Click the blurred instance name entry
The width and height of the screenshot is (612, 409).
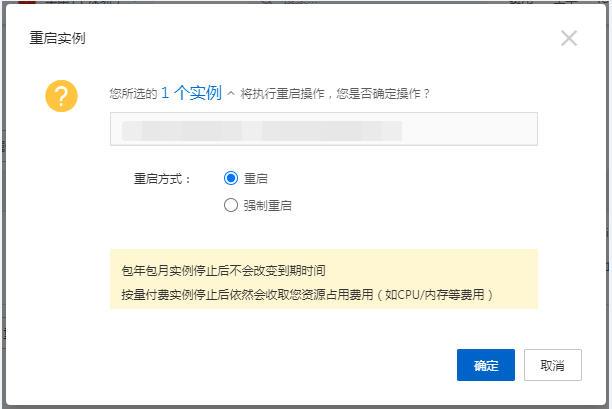tap(260, 130)
